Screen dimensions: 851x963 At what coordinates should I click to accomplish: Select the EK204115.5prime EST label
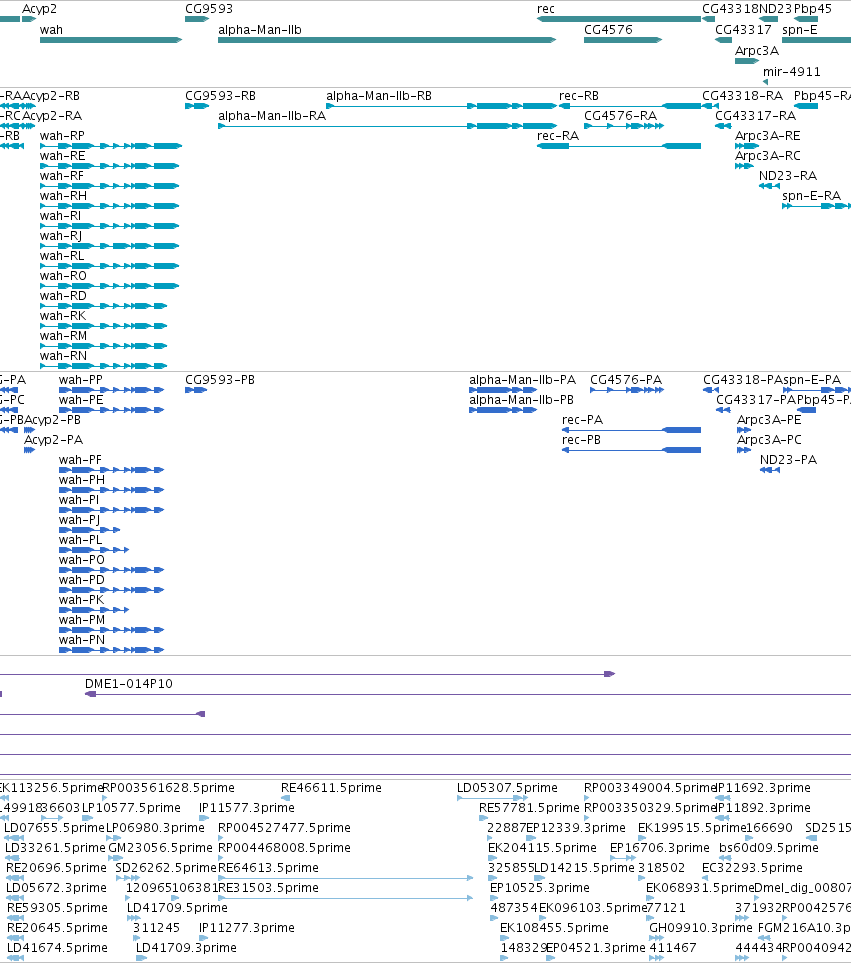[542, 848]
